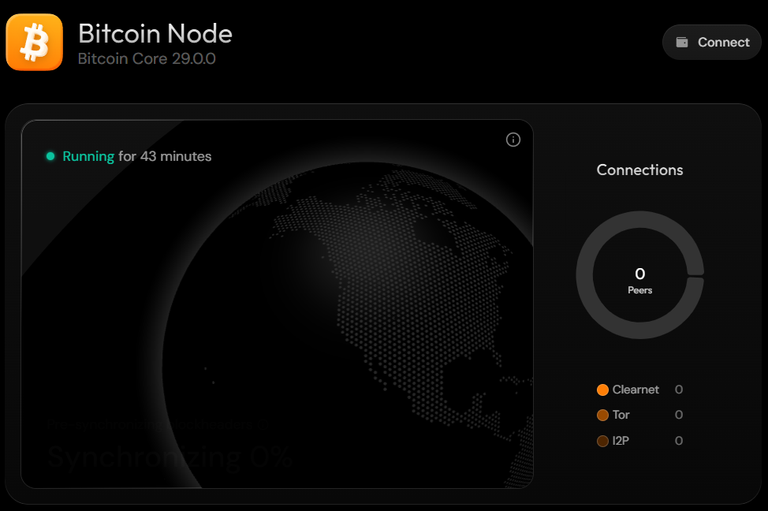Click the Tor color dot

pos(602,415)
